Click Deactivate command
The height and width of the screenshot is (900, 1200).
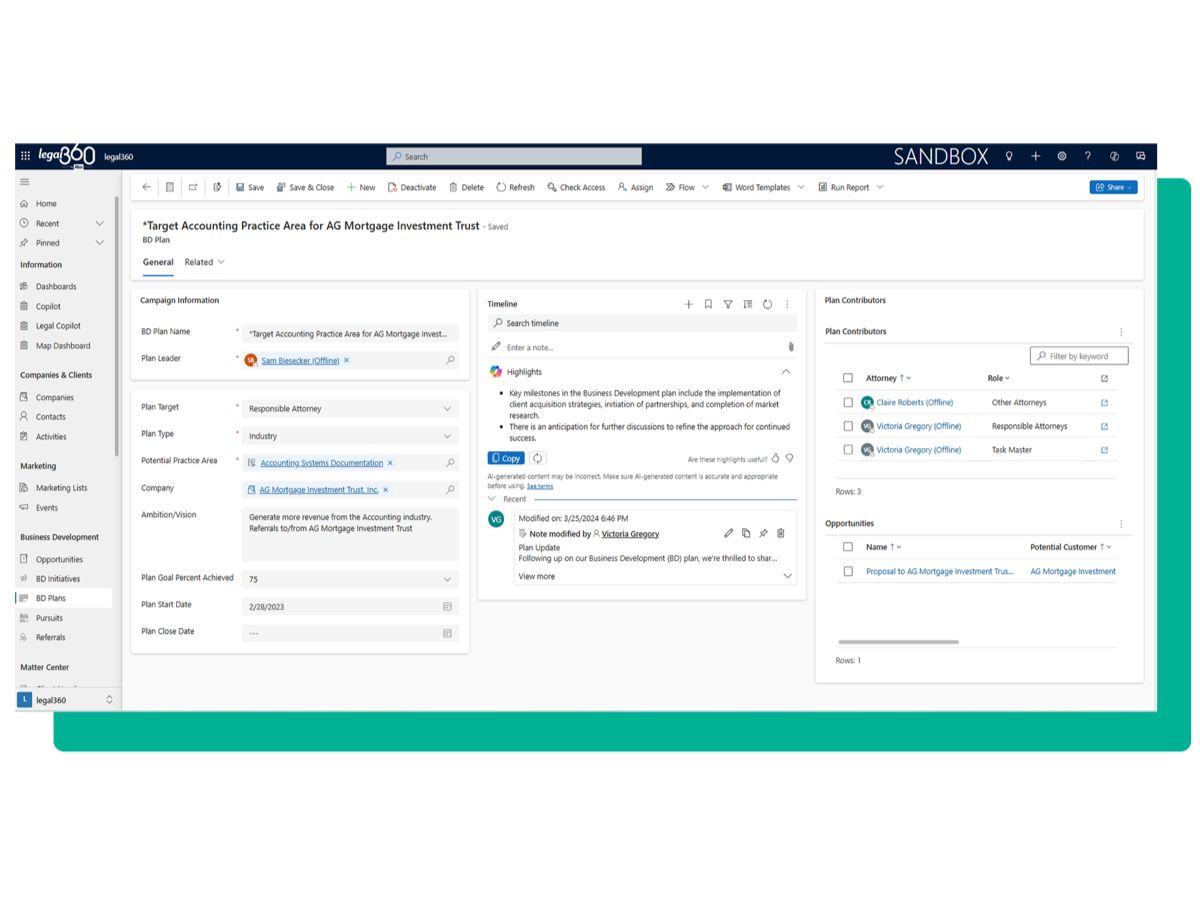point(412,187)
